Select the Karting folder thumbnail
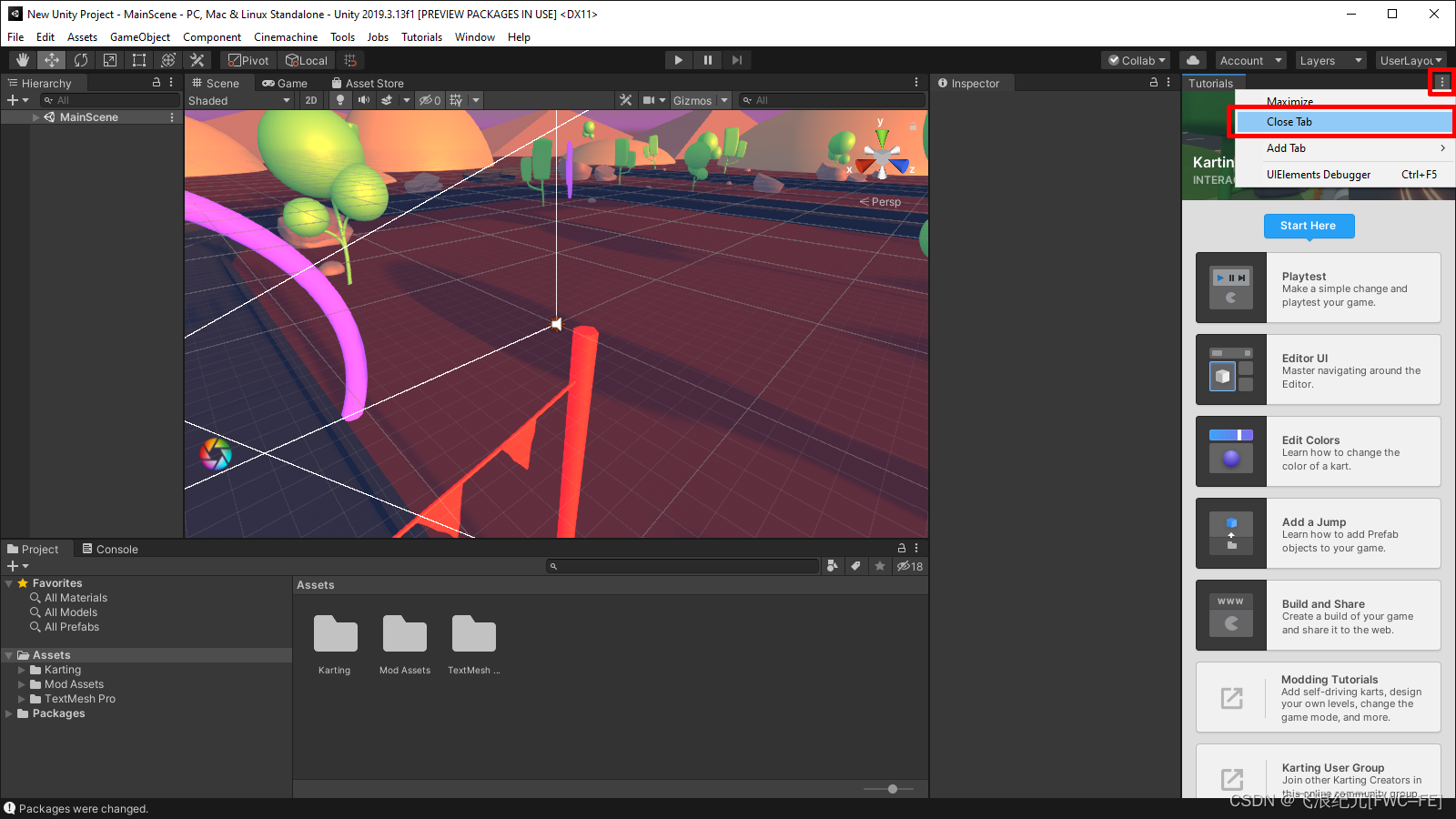This screenshot has height=819, width=1456. (335, 633)
